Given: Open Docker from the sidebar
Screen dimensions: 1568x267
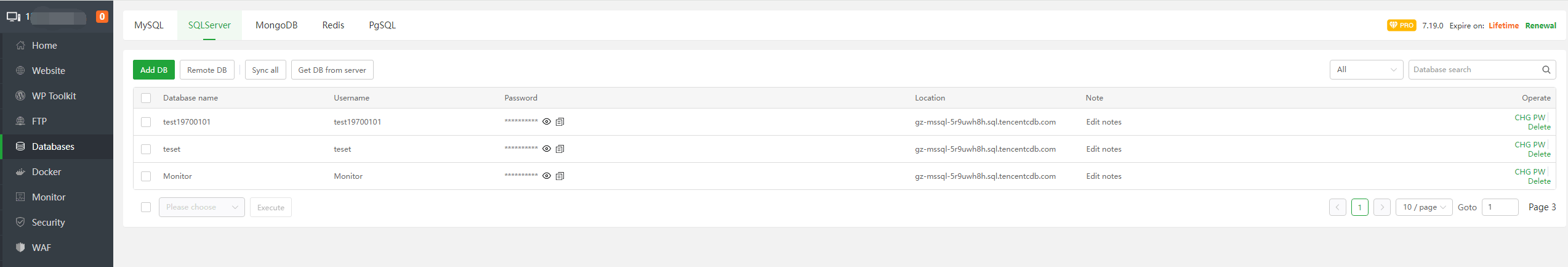Looking at the screenshot, I should [46, 172].
